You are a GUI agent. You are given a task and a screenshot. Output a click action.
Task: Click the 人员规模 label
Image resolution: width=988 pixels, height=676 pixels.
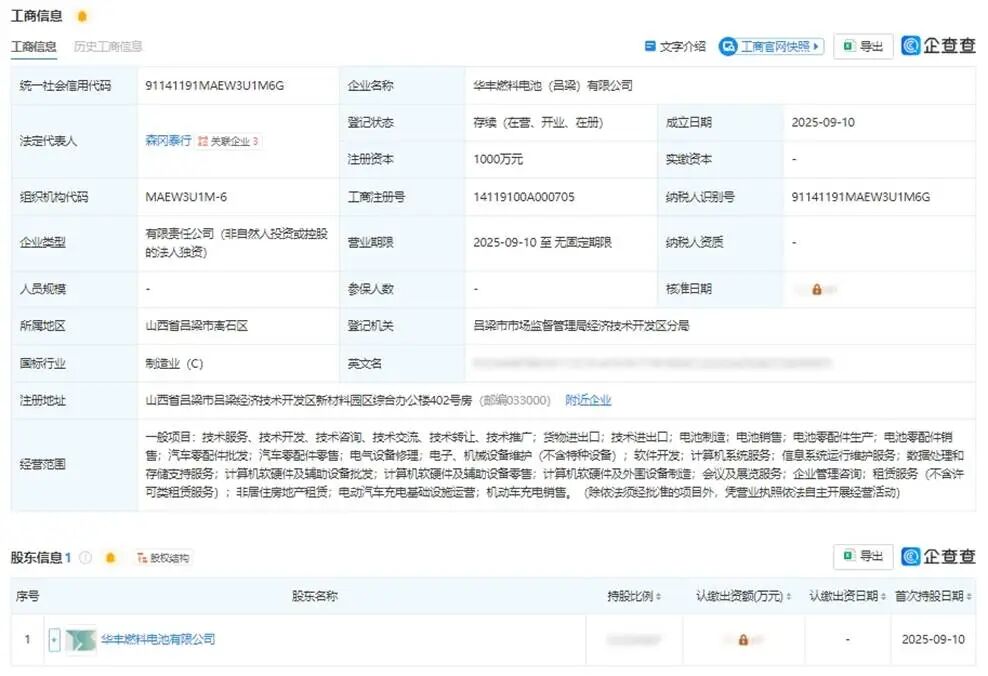pos(42,289)
